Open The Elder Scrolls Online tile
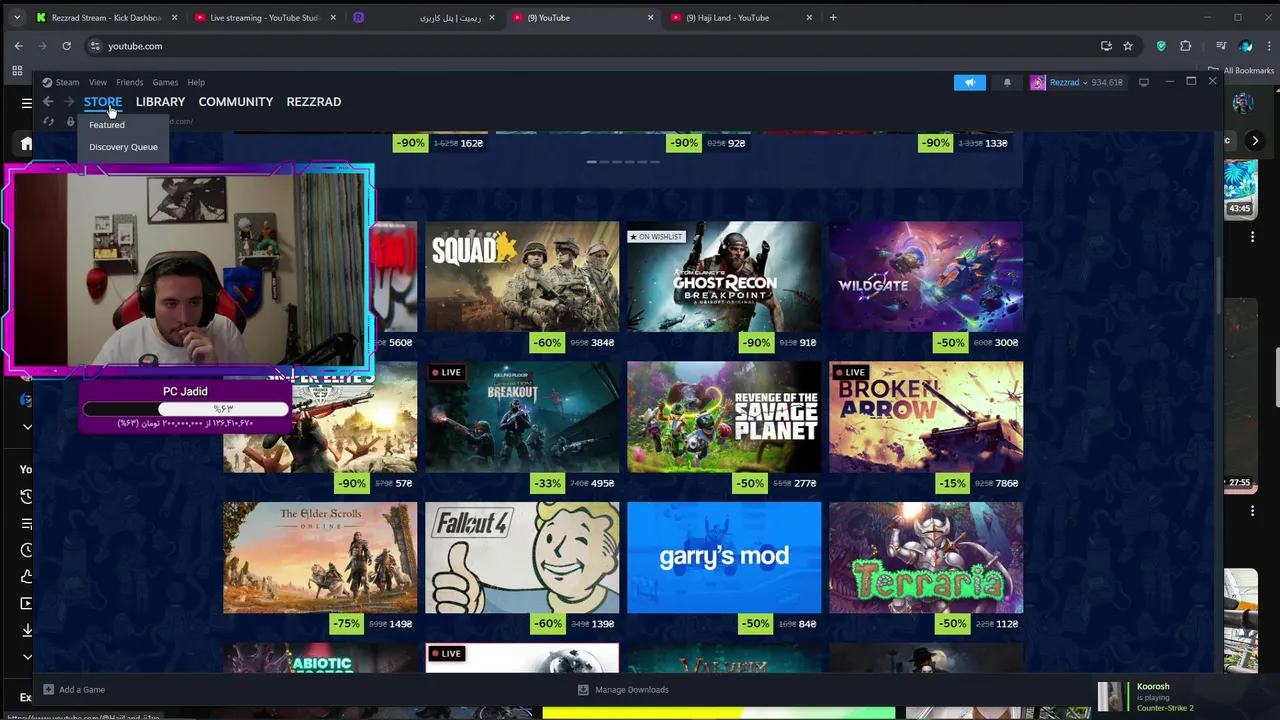Viewport: 1280px width, 720px height. pos(320,557)
